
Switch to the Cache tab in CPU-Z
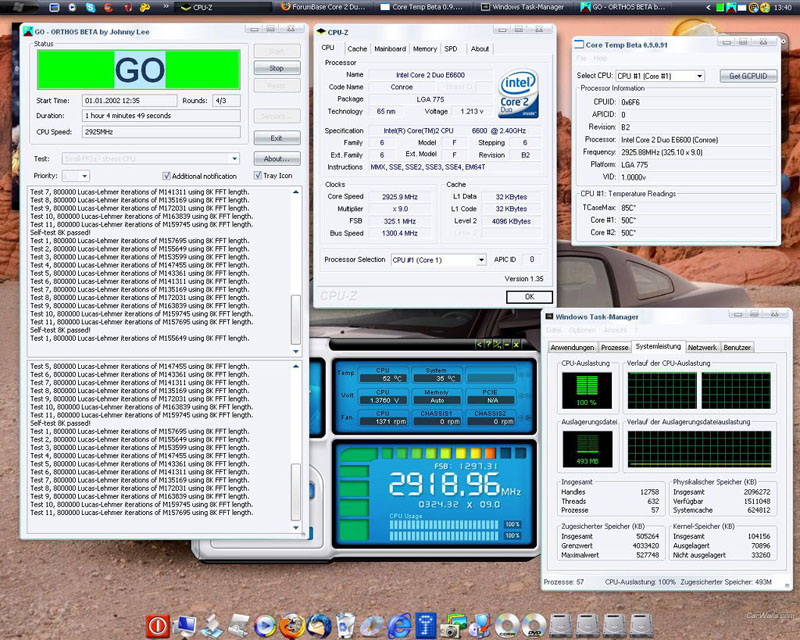[x=357, y=49]
